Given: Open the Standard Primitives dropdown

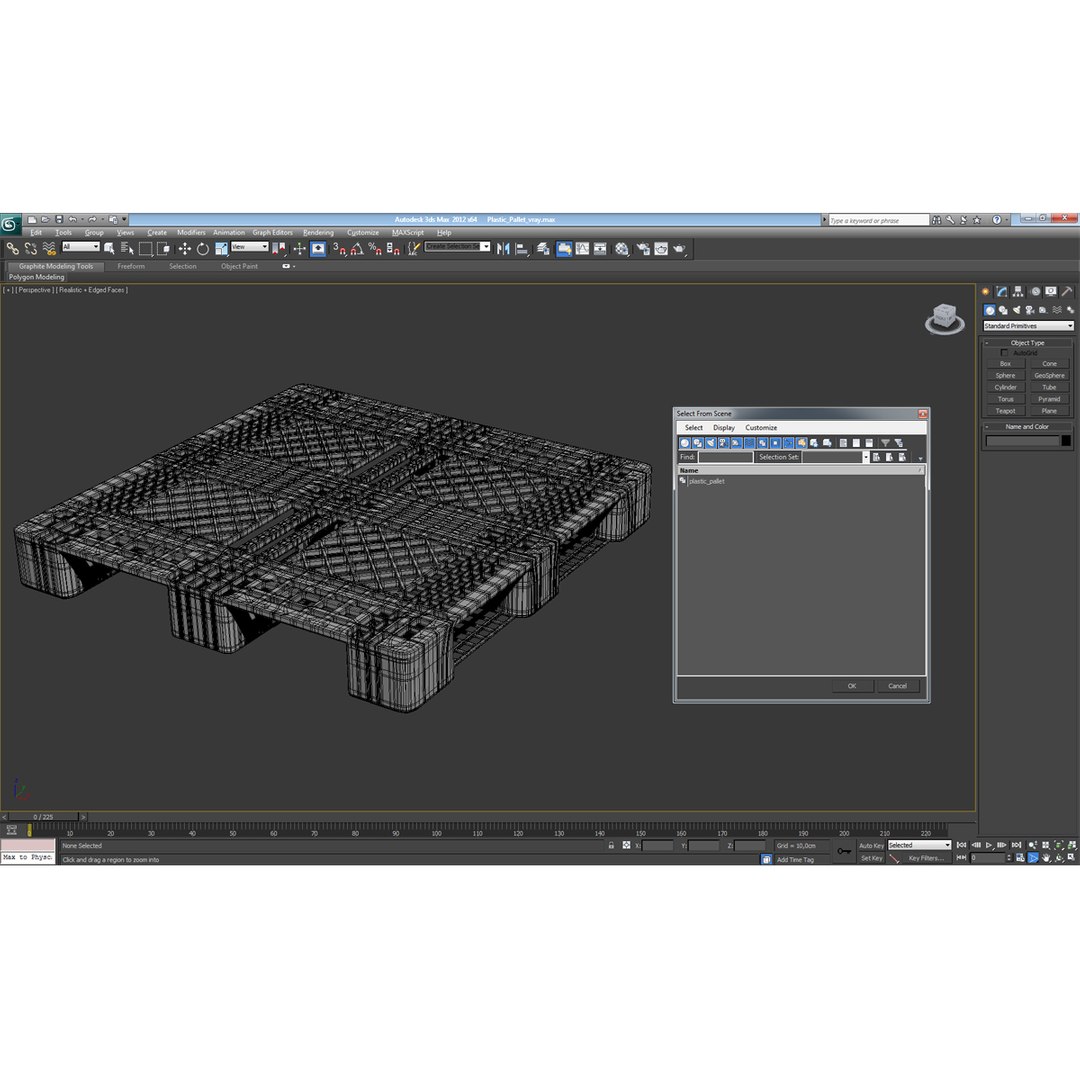Looking at the screenshot, I should (1028, 326).
